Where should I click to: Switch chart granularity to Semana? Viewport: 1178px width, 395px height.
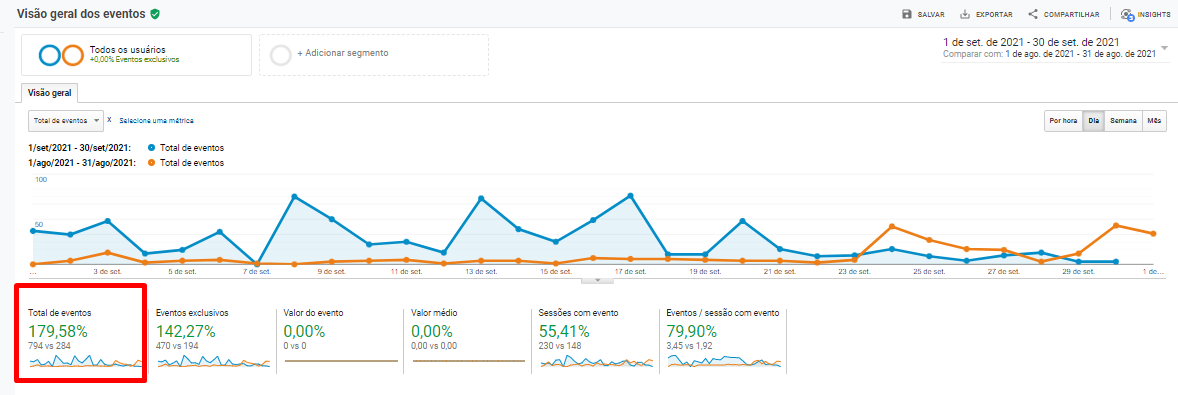[x=1123, y=121]
